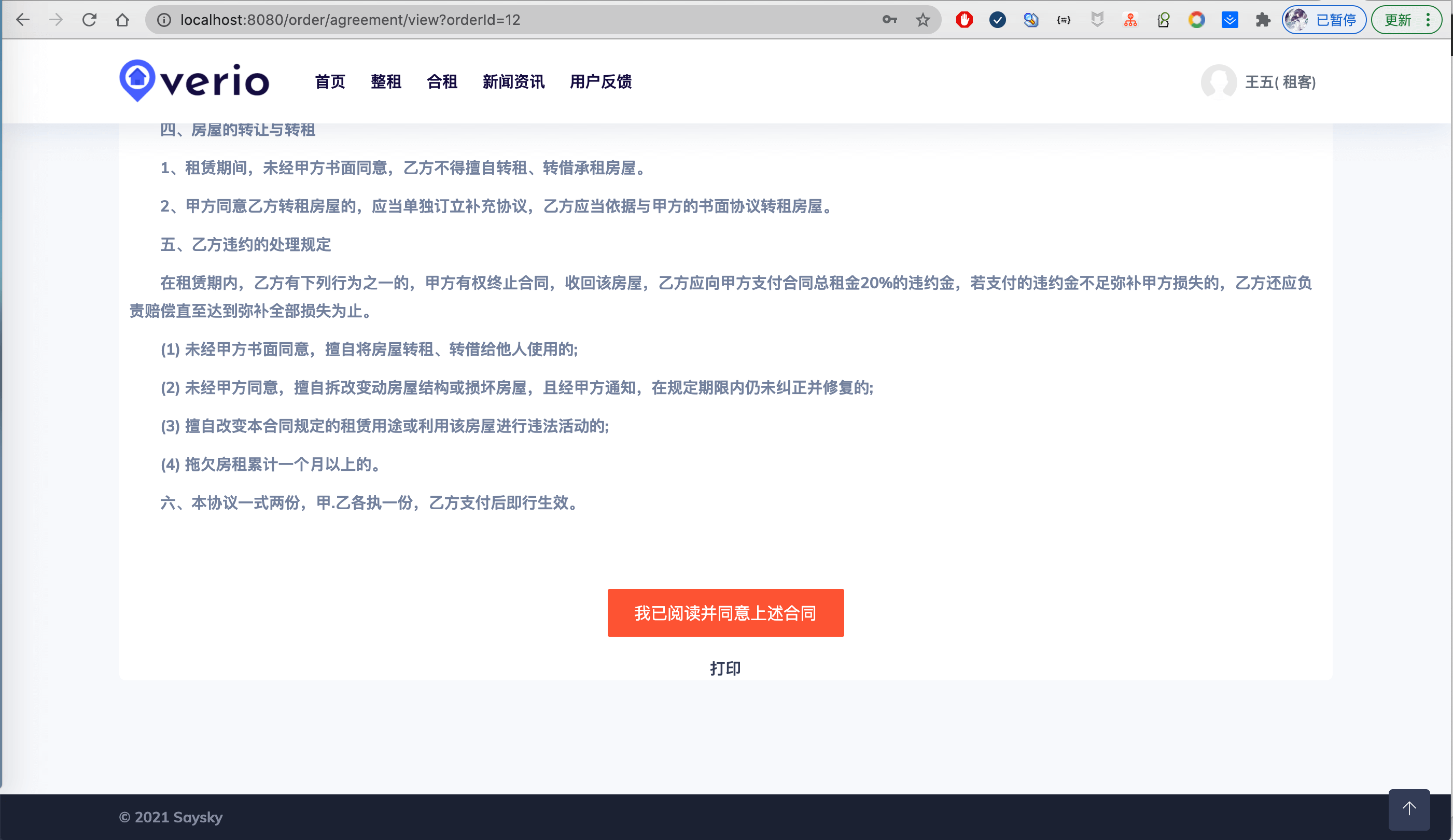Open 用户反馈 page
The width and height of the screenshot is (1453, 840).
[x=600, y=82]
